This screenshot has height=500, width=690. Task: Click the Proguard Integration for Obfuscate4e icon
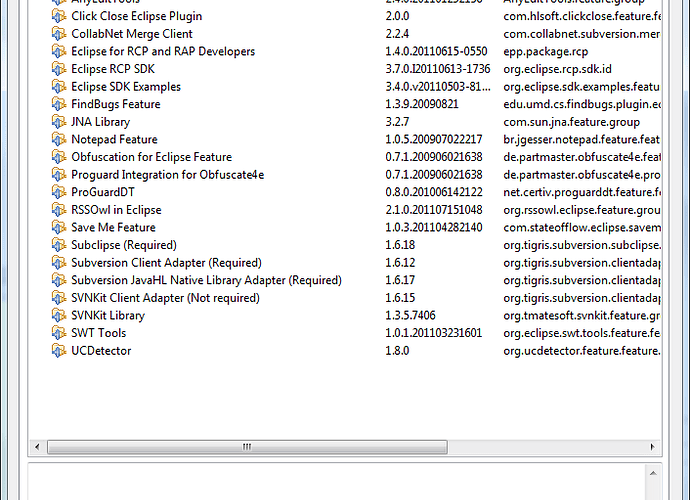coord(59,175)
